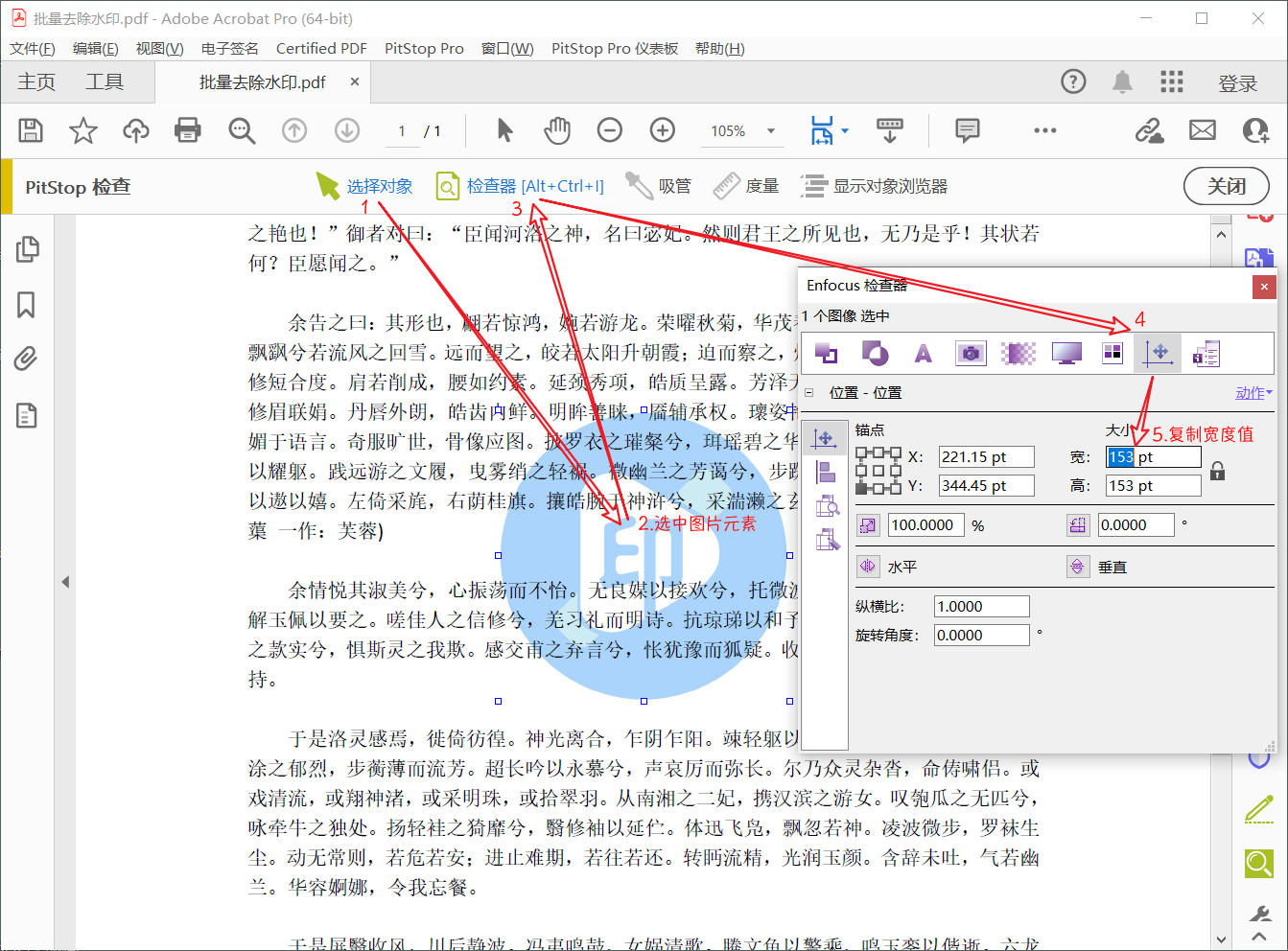Flip vertically with the 垂直 button
The height and width of the screenshot is (951, 1288).
coord(1078,567)
